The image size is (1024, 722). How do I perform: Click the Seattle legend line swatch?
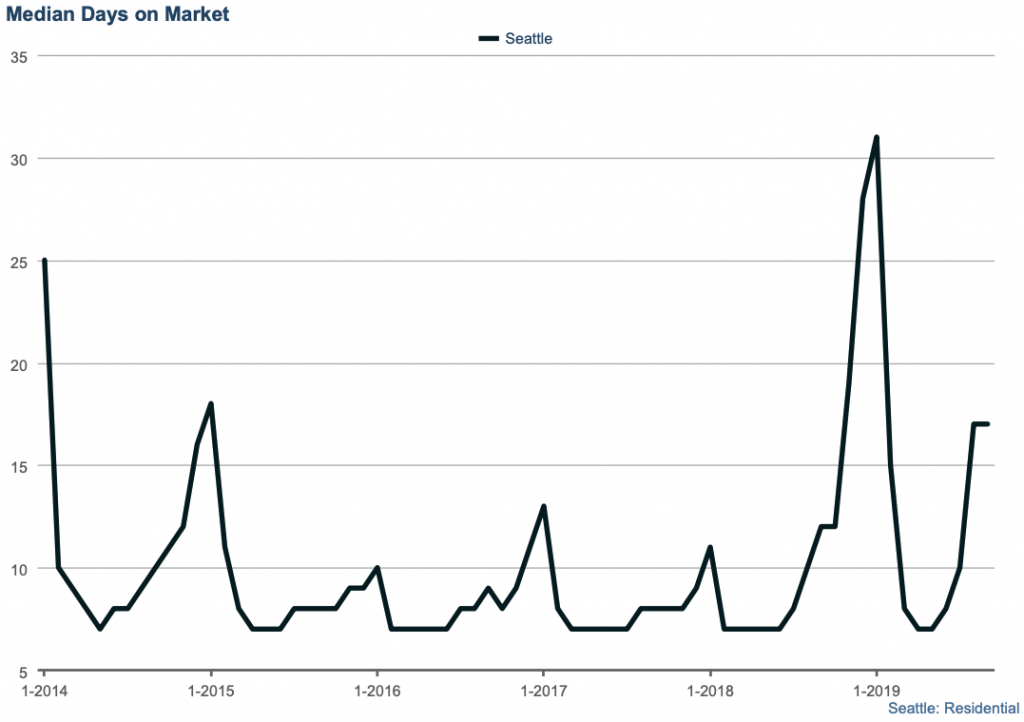coord(488,39)
